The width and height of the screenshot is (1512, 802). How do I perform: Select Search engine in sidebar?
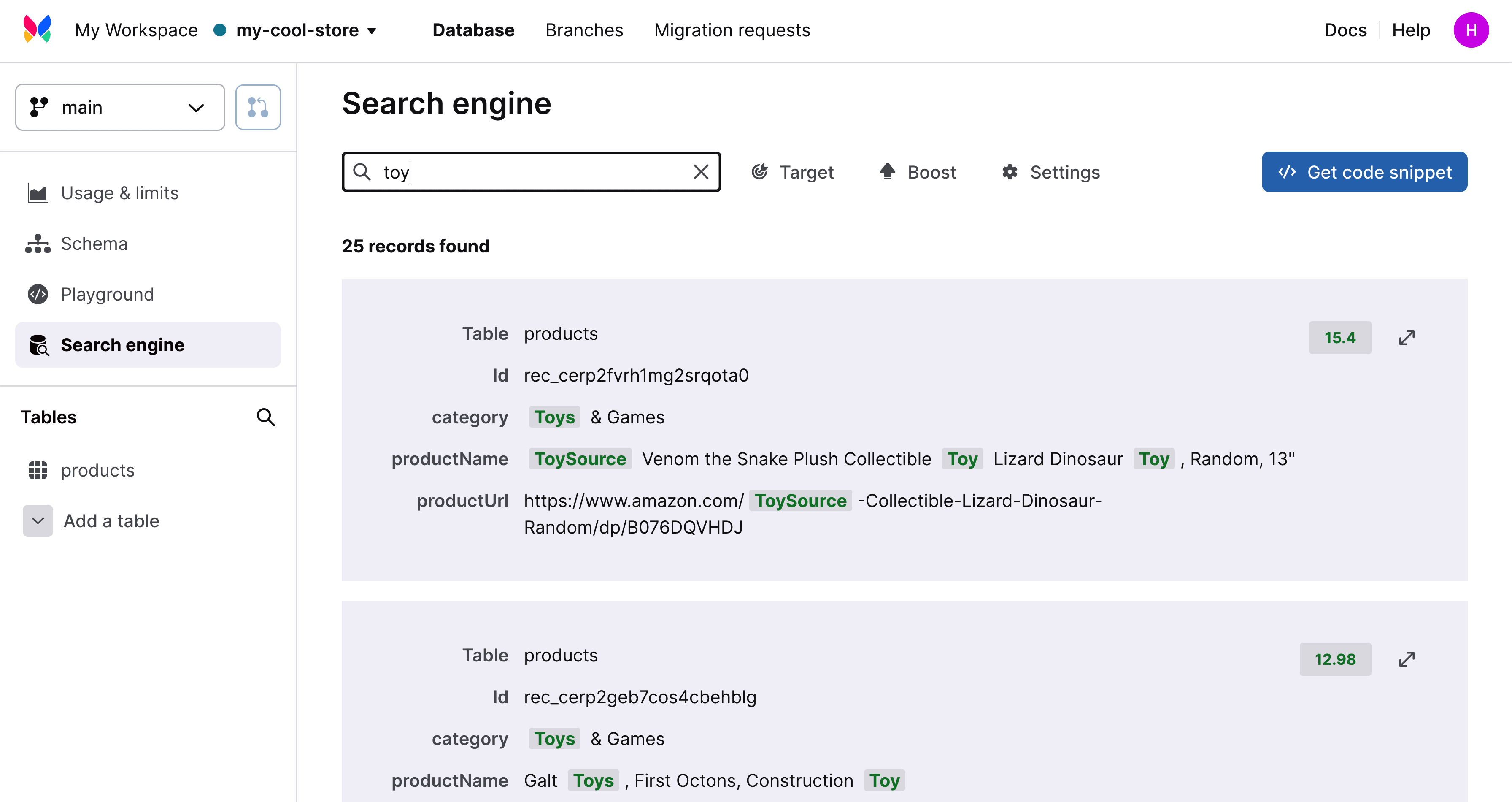point(148,344)
